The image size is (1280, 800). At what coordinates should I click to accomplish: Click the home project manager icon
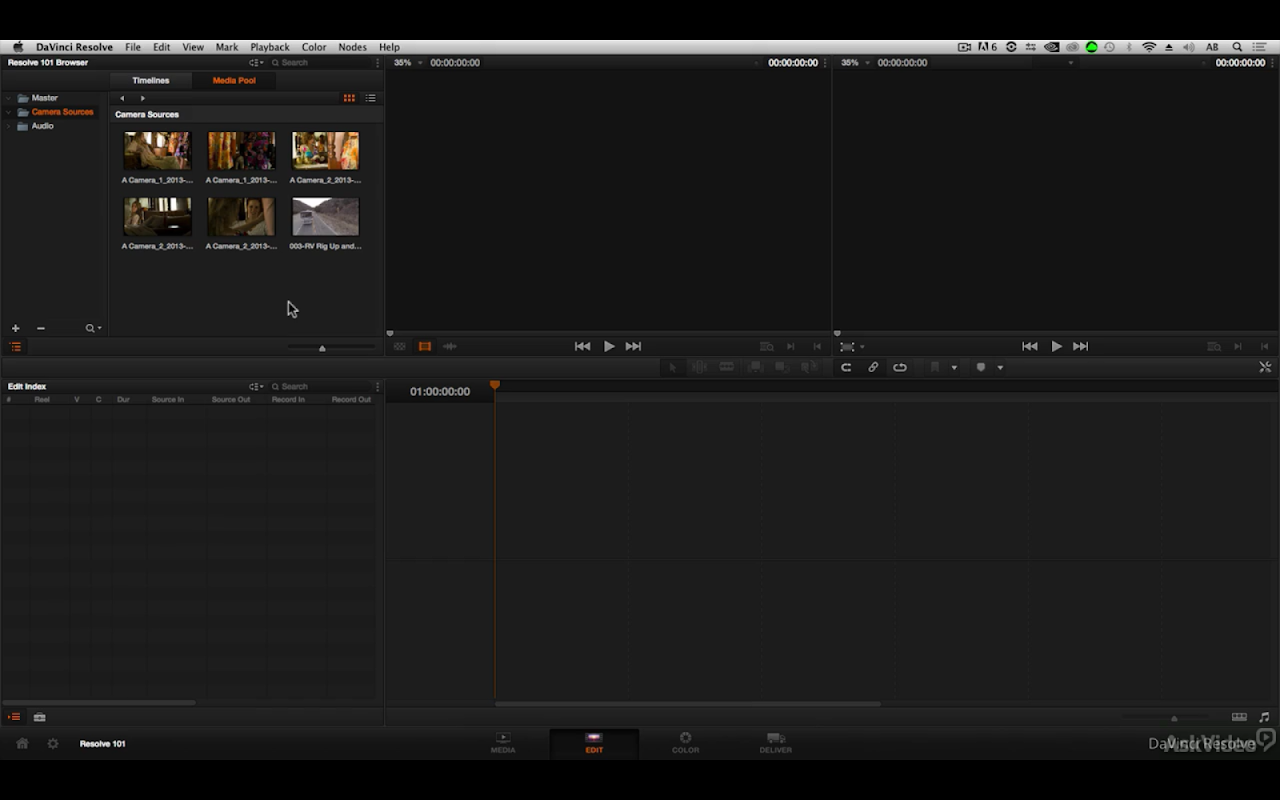(x=22, y=744)
